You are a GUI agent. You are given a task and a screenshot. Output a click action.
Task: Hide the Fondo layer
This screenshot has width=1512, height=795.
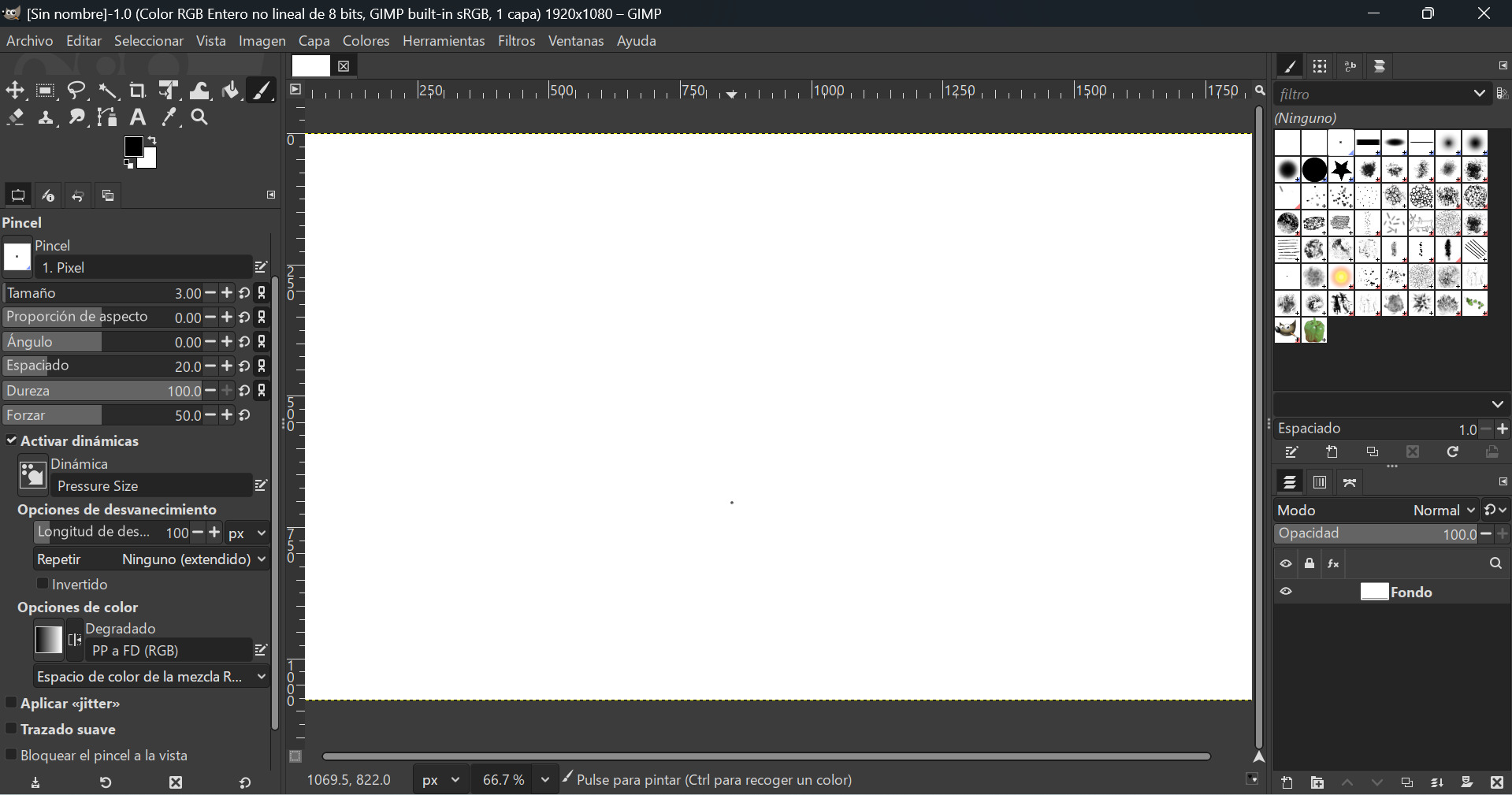click(x=1286, y=592)
